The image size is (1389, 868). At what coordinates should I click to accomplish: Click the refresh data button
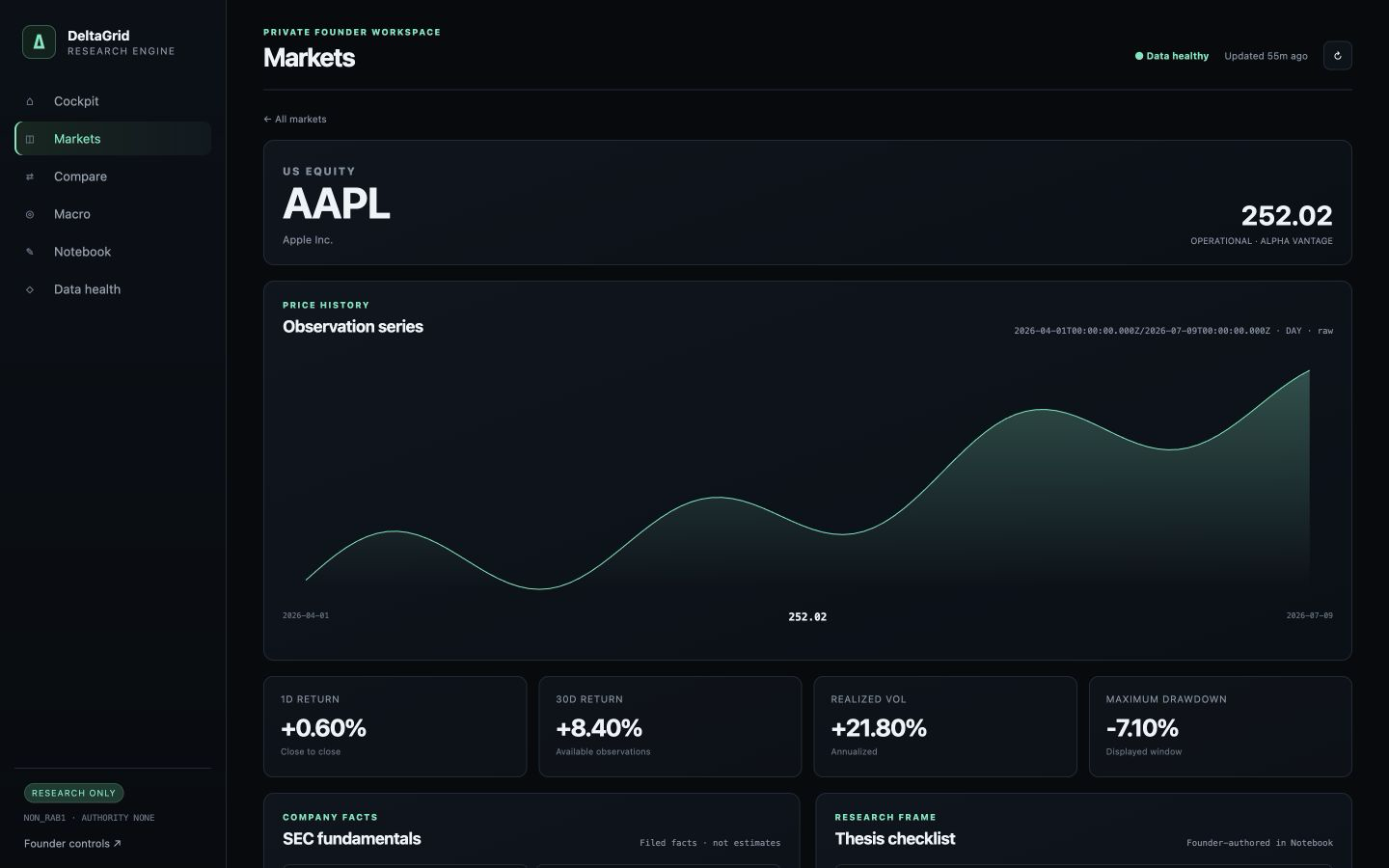click(x=1337, y=56)
